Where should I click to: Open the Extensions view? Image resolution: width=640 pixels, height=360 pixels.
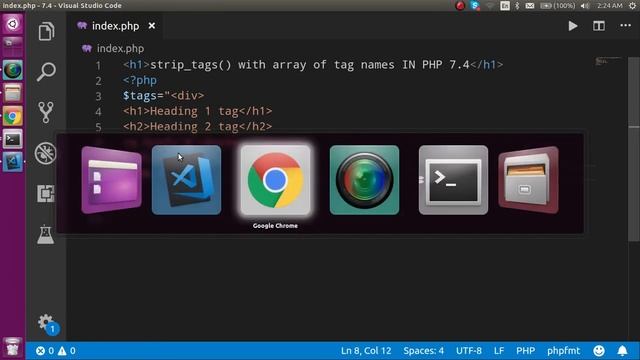pos(46,193)
